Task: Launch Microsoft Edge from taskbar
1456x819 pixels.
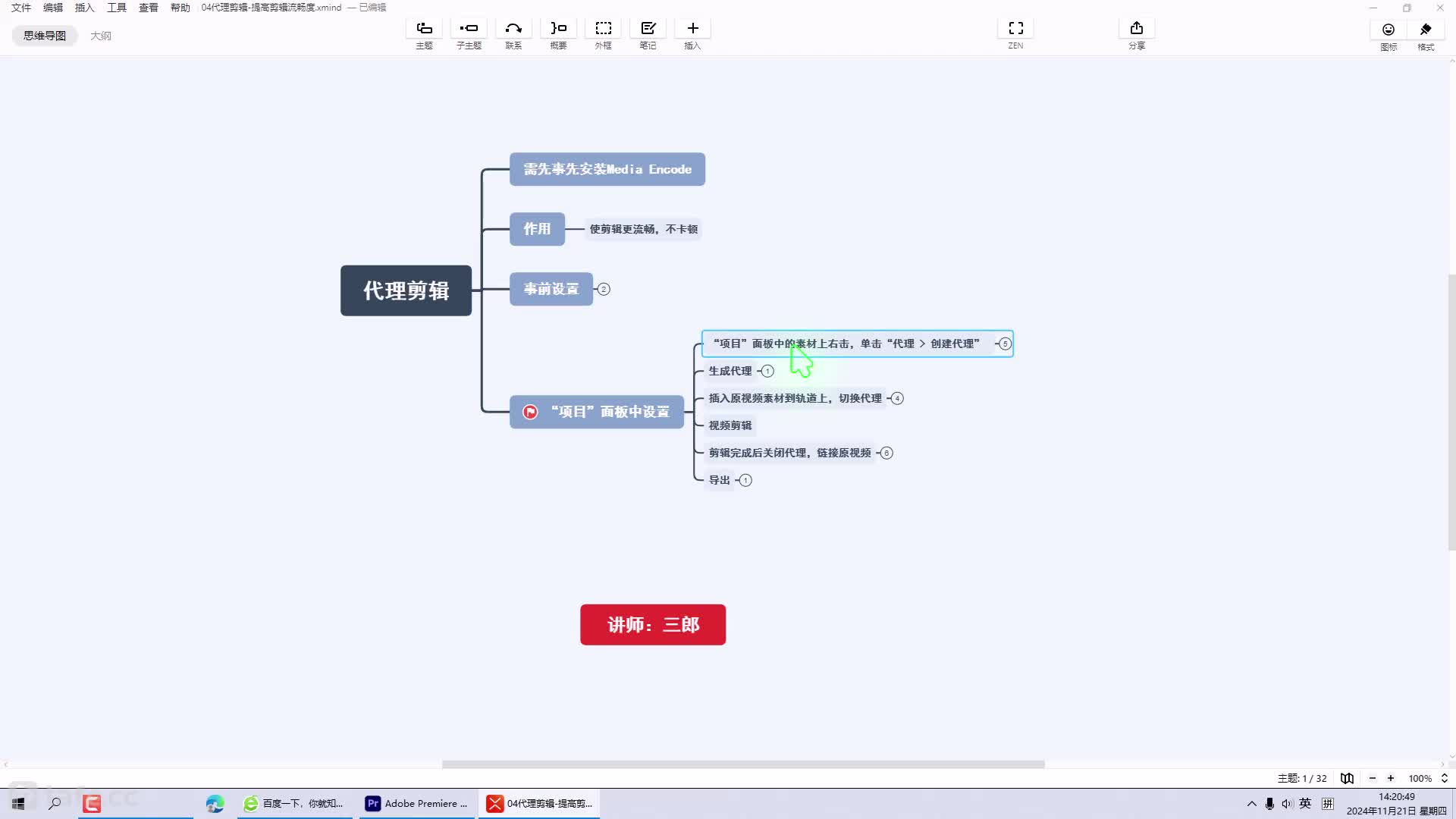Action: point(215,803)
